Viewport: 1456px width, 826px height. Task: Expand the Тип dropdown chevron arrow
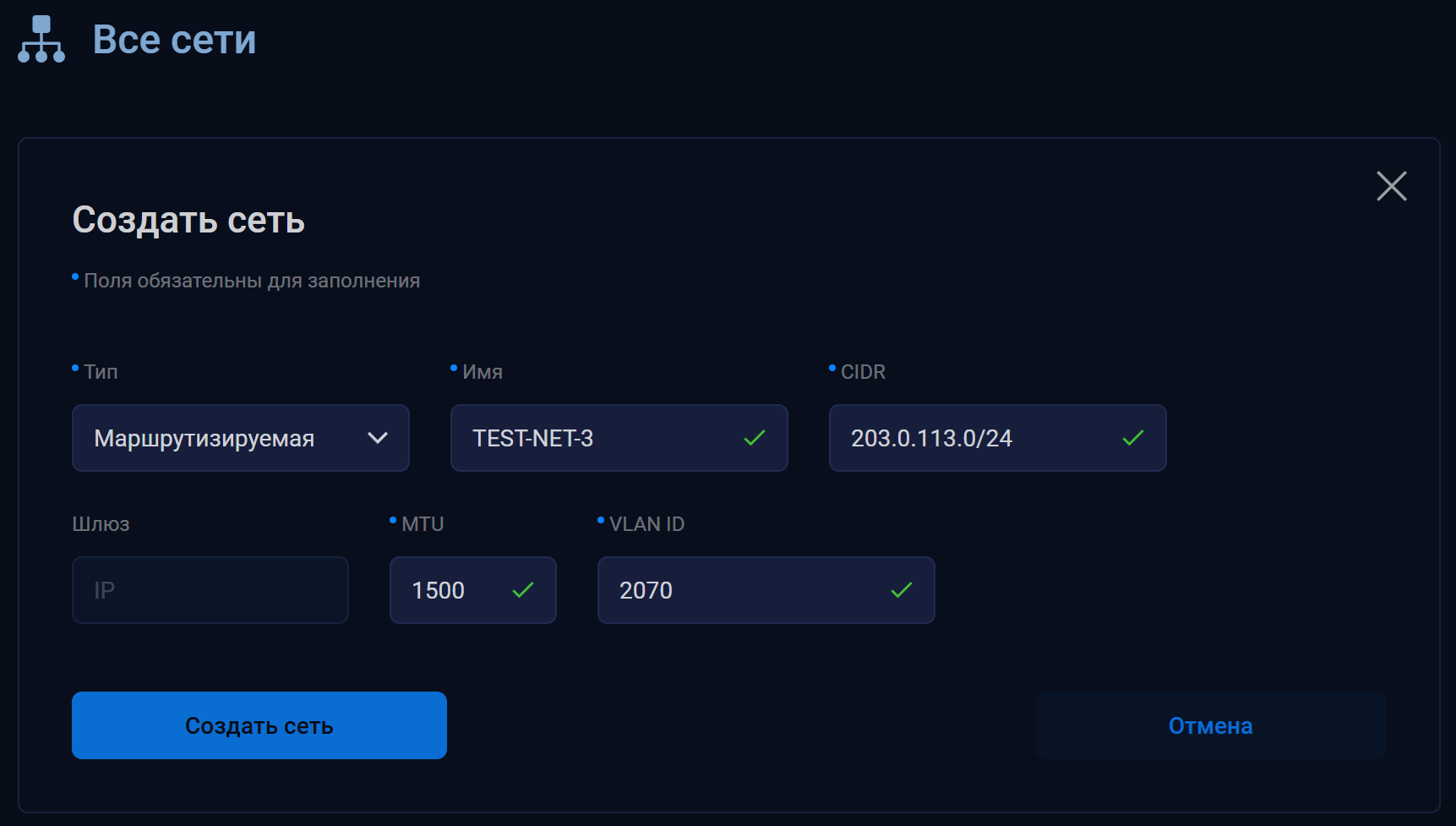pyautogui.click(x=378, y=438)
